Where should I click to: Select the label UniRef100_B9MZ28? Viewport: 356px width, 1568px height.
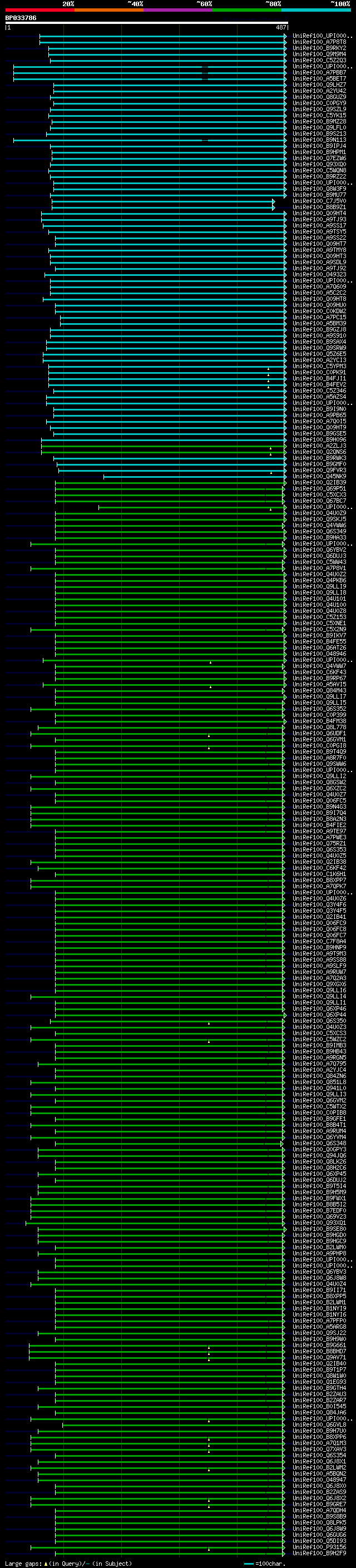point(319,121)
